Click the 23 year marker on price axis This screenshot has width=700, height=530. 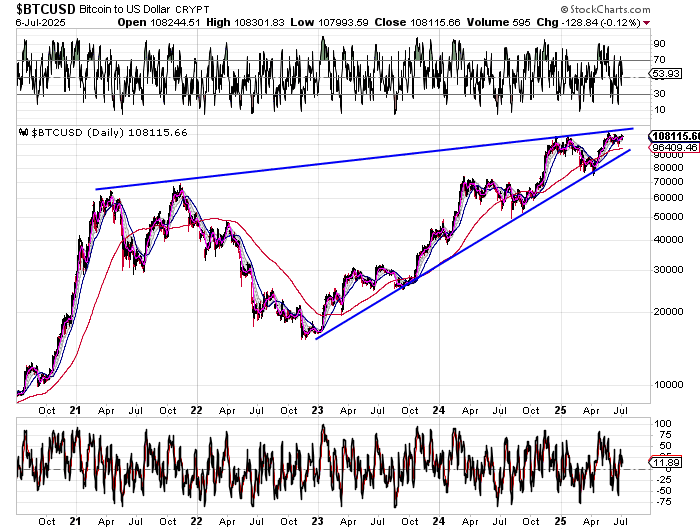coord(316,410)
